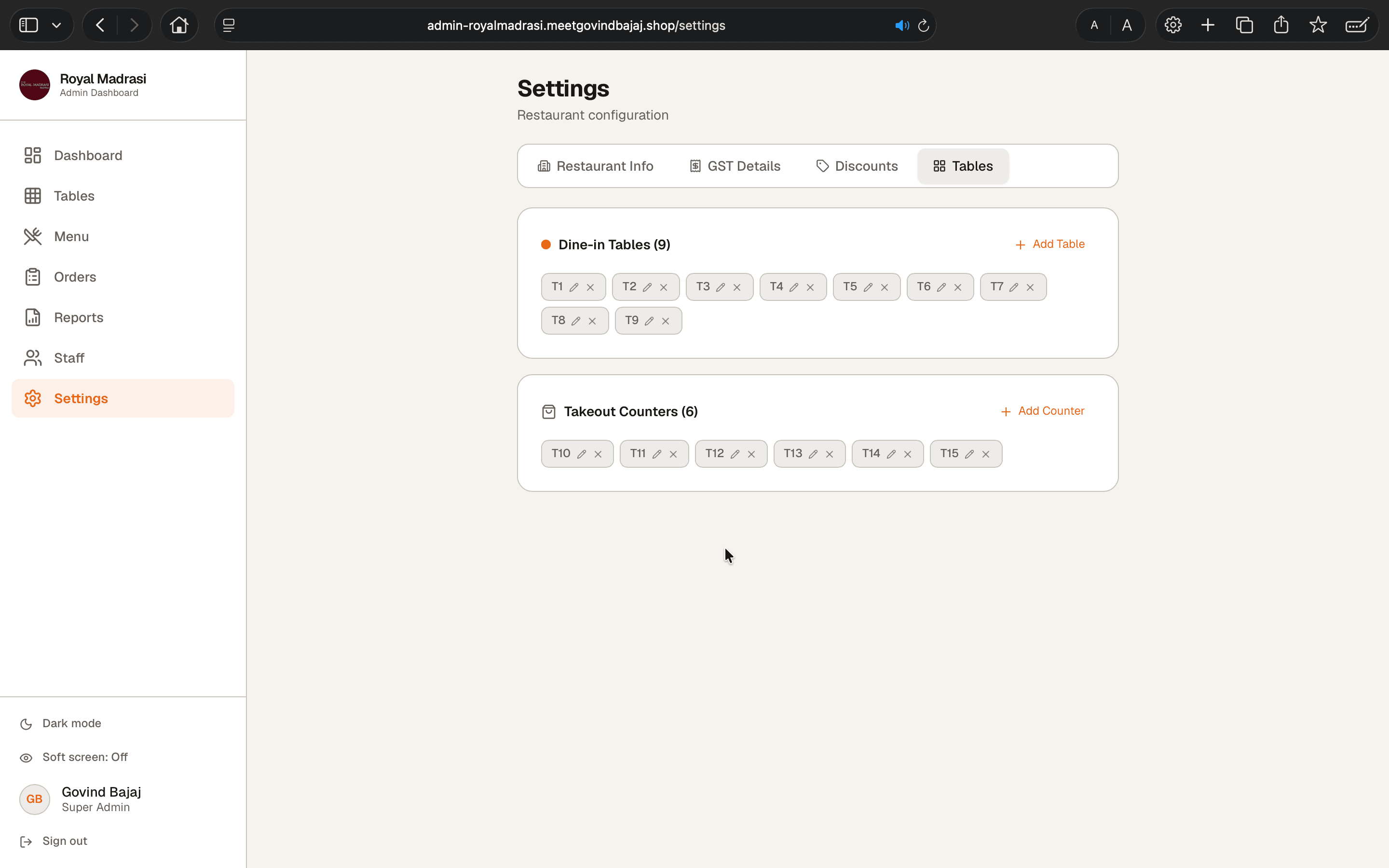Click the address bar URL field

click(576, 25)
